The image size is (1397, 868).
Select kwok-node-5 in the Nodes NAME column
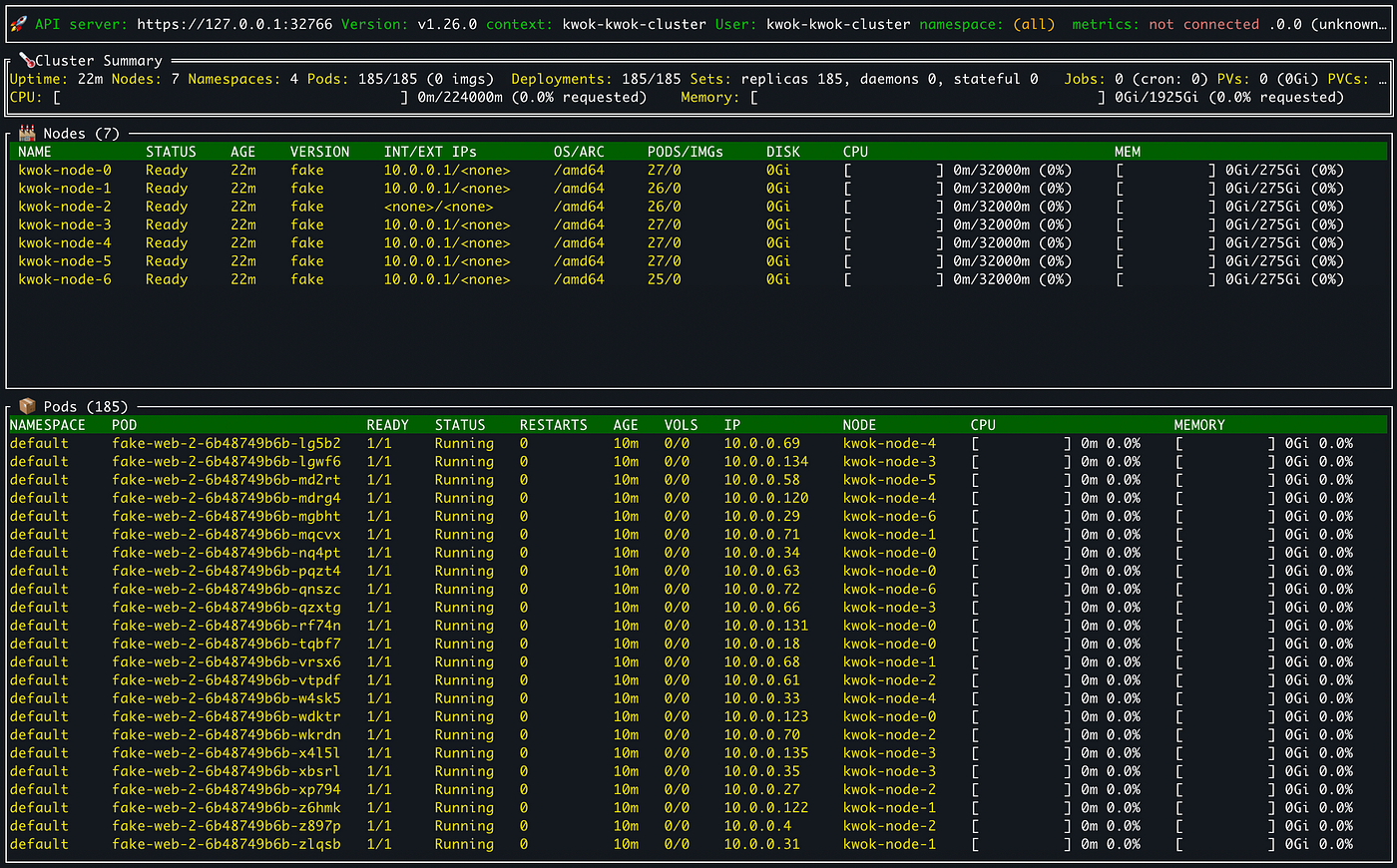point(65,261)
